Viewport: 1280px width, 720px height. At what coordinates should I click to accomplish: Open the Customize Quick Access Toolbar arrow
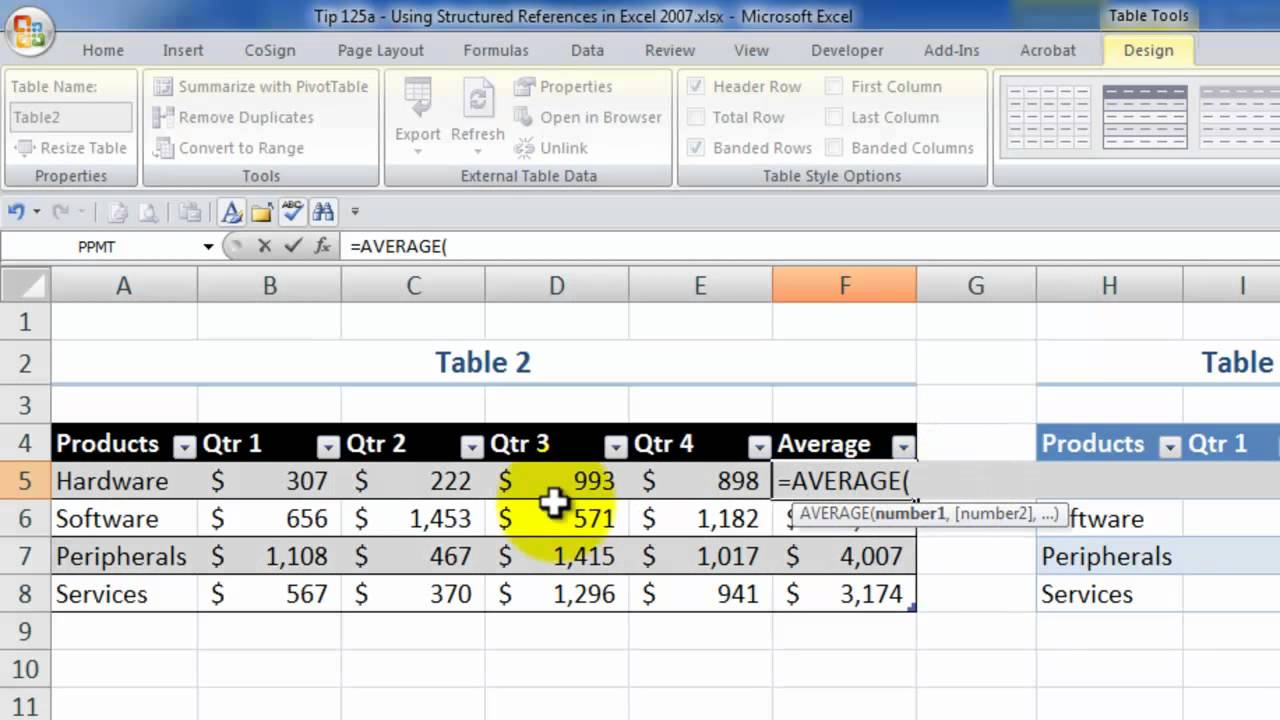click(354, 212)
